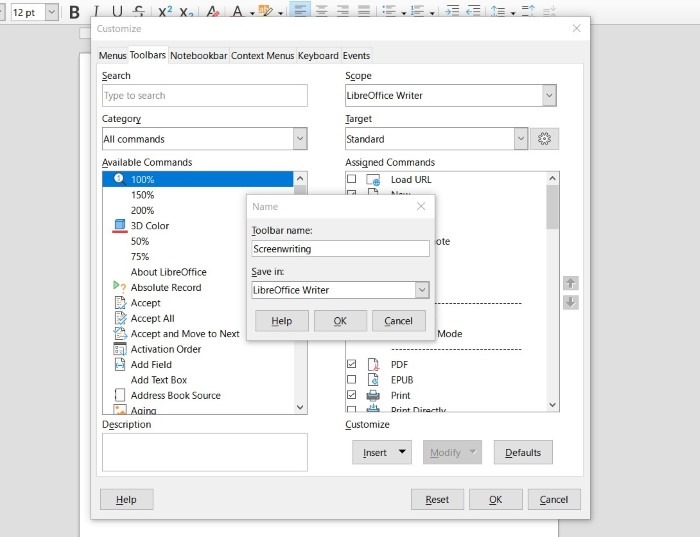Screen dimensions: 700x537
Task: Click Cancel in the Name dialog
Action: tap(399, 321)
